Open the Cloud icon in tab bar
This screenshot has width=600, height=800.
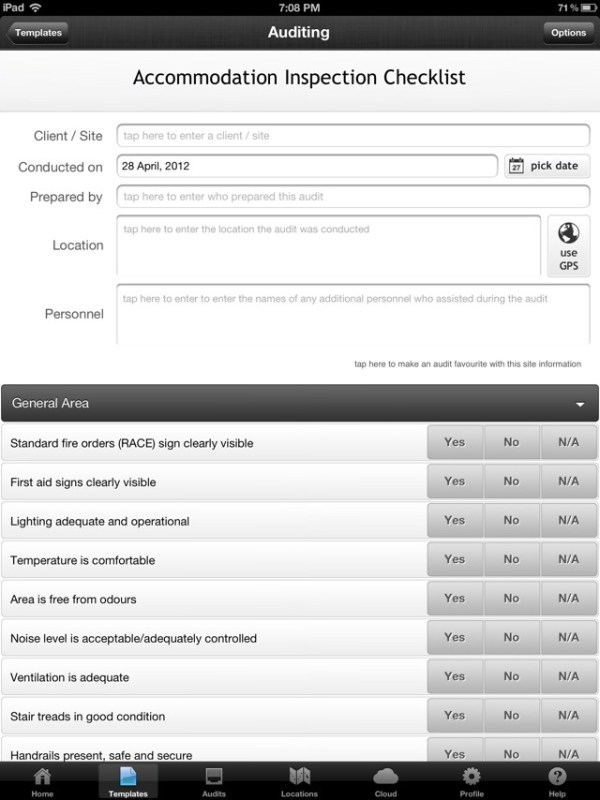(x=385, y=777)
